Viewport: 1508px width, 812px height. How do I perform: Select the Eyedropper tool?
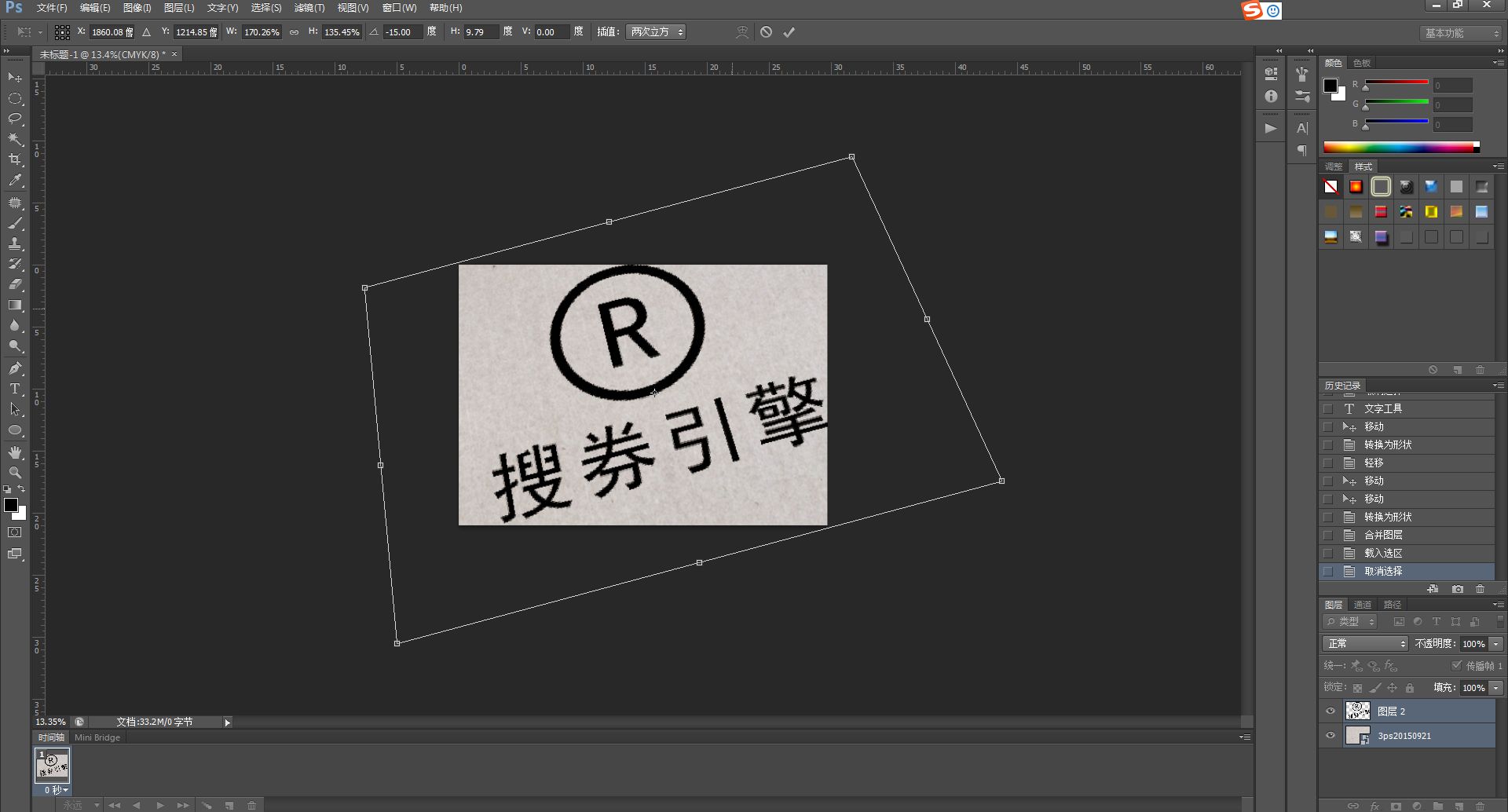pos(15,180)
